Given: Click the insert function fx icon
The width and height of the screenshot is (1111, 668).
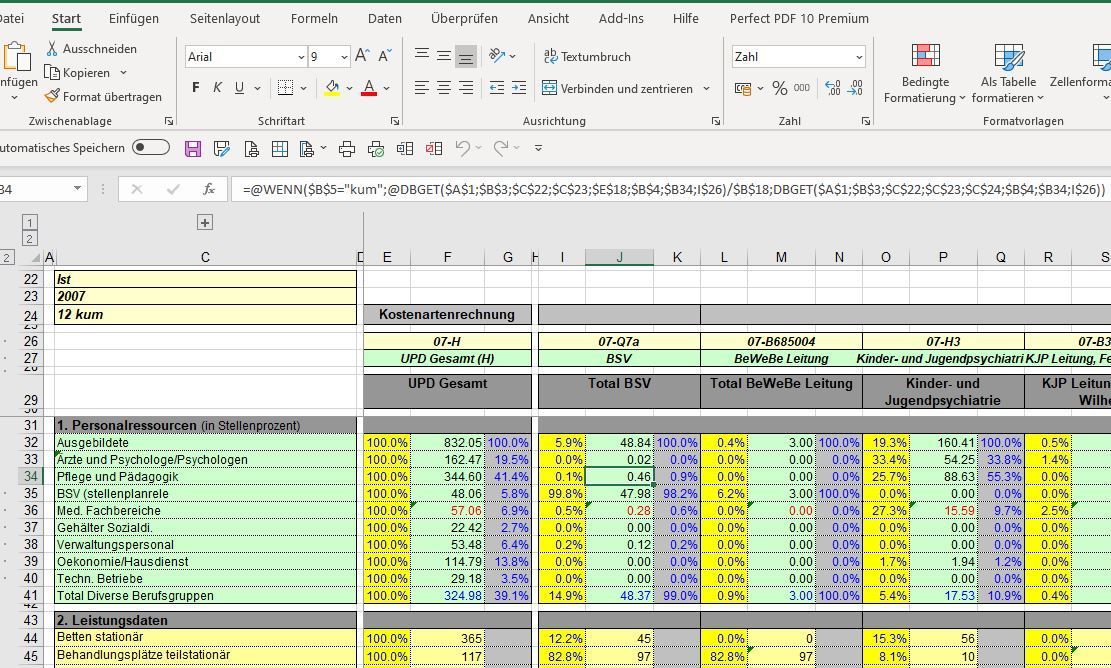Looking at the screenshot, I should (208, 189).
